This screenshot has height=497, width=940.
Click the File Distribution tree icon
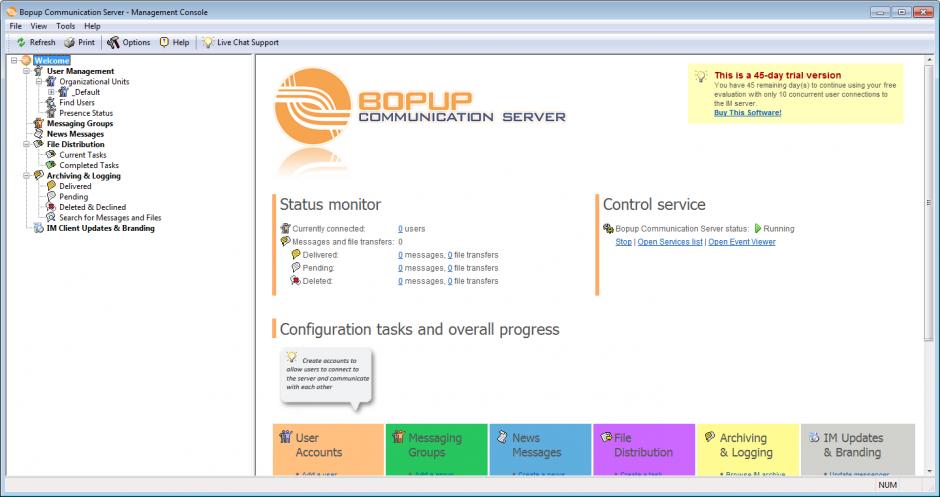coord(38,144)
